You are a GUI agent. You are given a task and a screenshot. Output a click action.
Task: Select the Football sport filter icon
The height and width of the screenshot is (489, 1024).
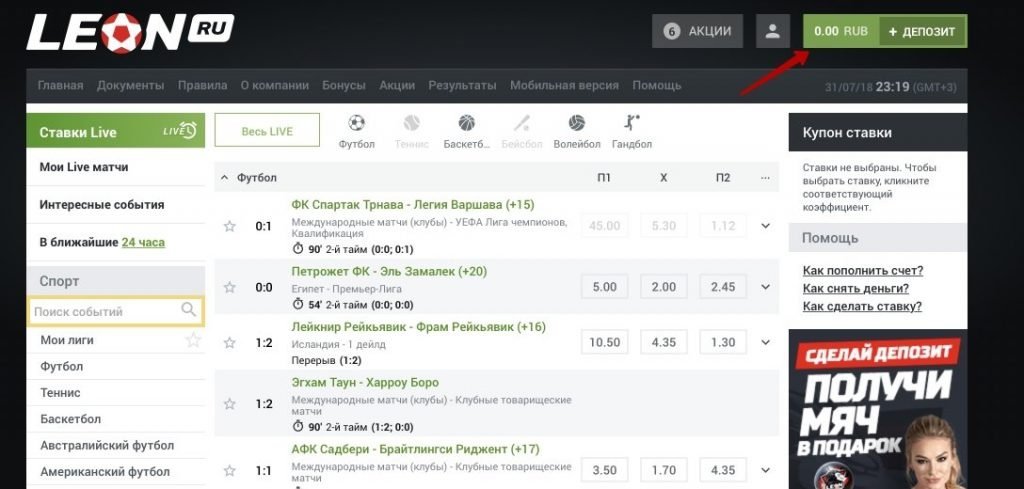(356, 124)
